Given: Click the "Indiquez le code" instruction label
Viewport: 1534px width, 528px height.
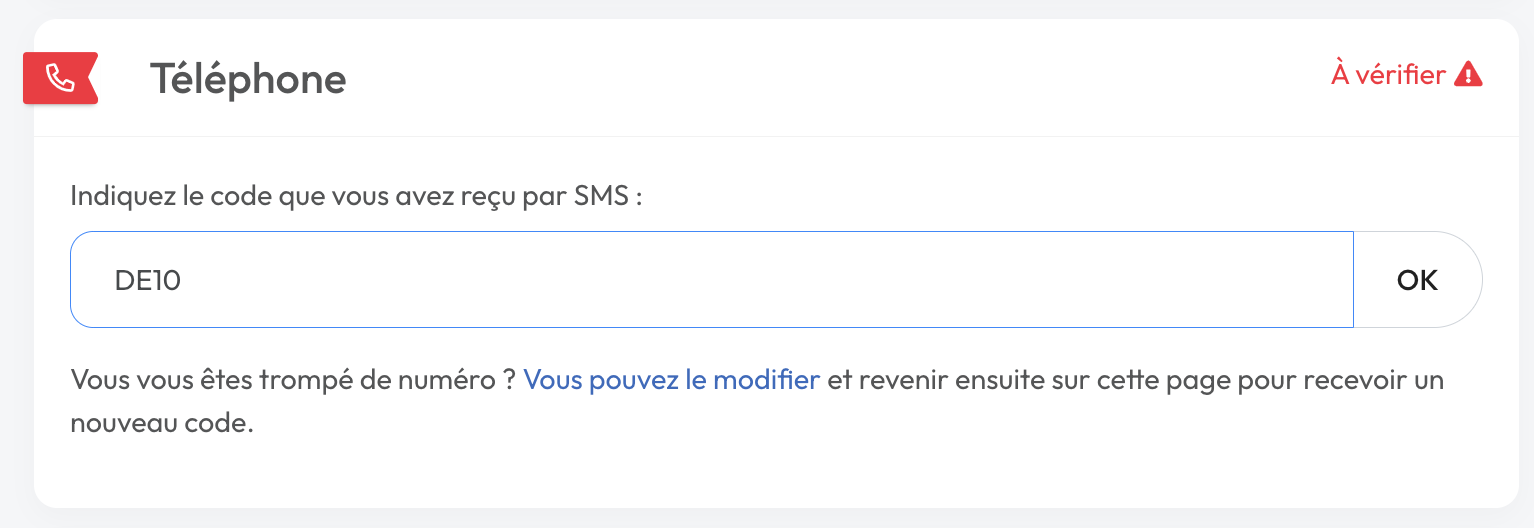Looking at the screenshot, I should click(355, 196).
